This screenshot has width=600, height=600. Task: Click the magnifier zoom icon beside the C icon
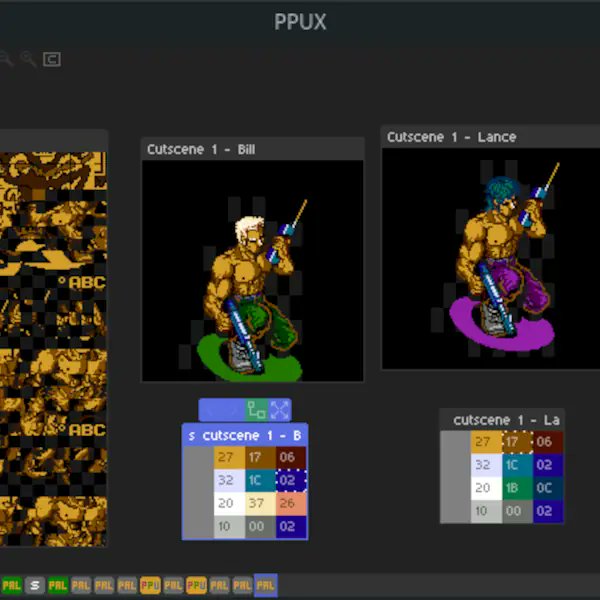[x=28, y=59]
